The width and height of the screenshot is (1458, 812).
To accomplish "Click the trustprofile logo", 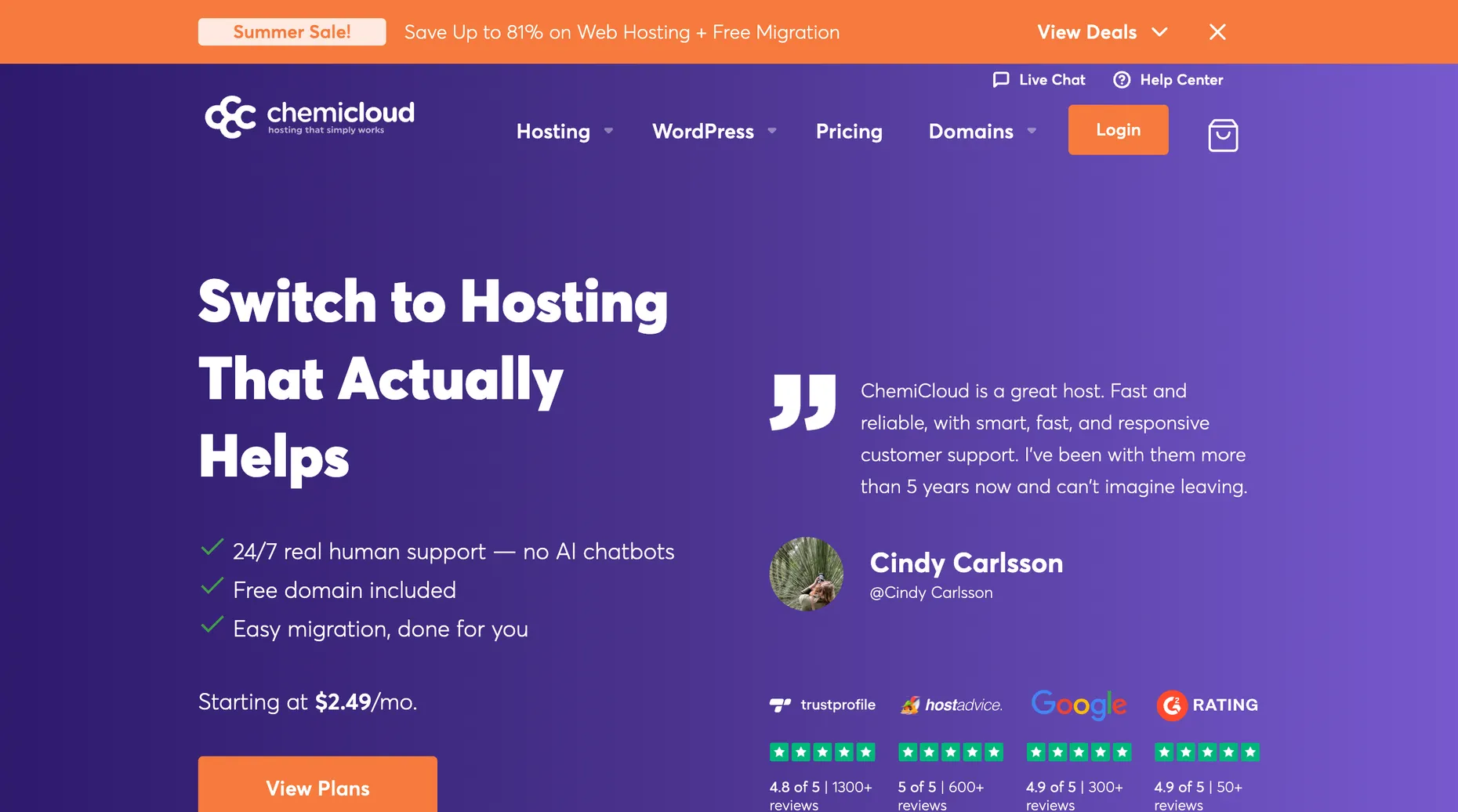I will tap(822, 705).
